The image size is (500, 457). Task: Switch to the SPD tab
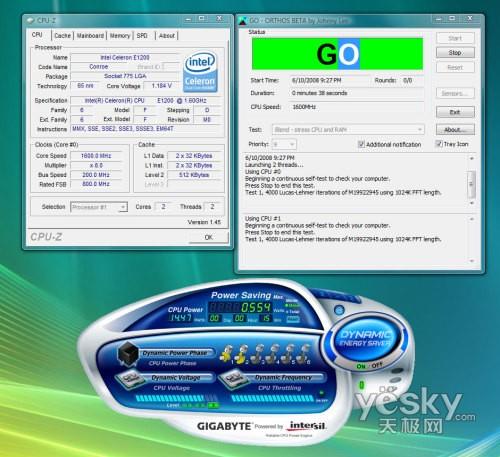142,36
